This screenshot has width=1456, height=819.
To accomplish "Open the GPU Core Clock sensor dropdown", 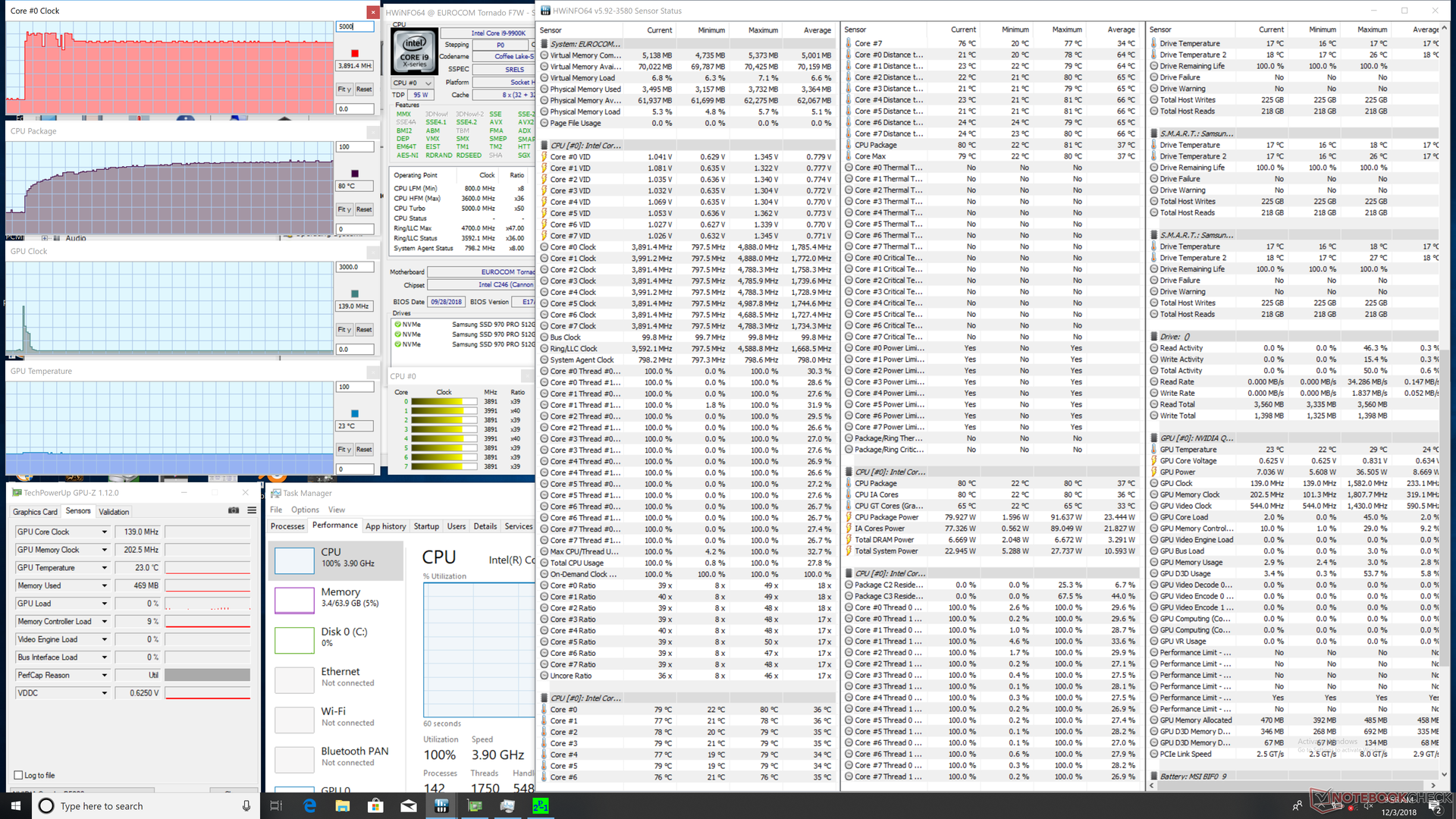I will click(x=105, y=532).
